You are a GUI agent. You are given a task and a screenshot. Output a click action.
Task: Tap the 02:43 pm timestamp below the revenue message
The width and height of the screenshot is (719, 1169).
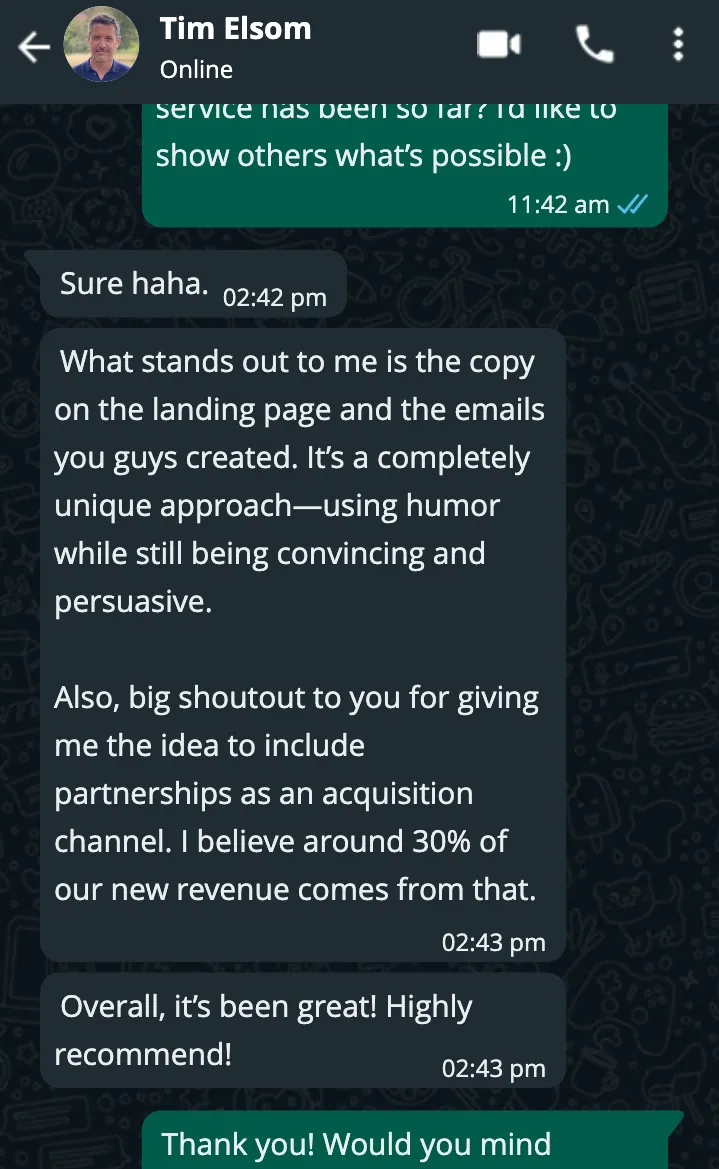tap(494, 942)
